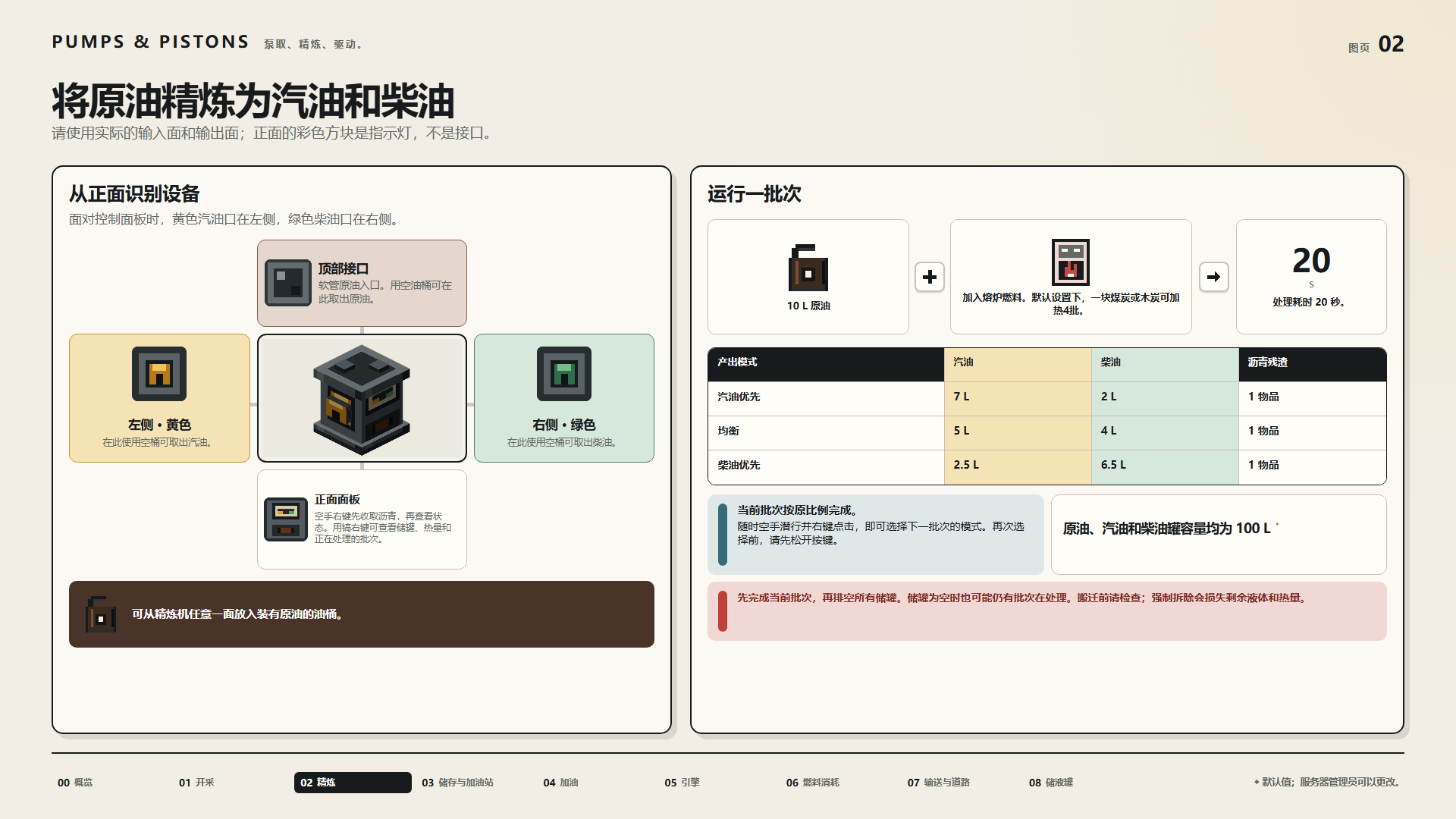Image resolution: width=1456 pixels, height=819 pixels.
Task: Click the page number 02
Action: (1391, 44)
